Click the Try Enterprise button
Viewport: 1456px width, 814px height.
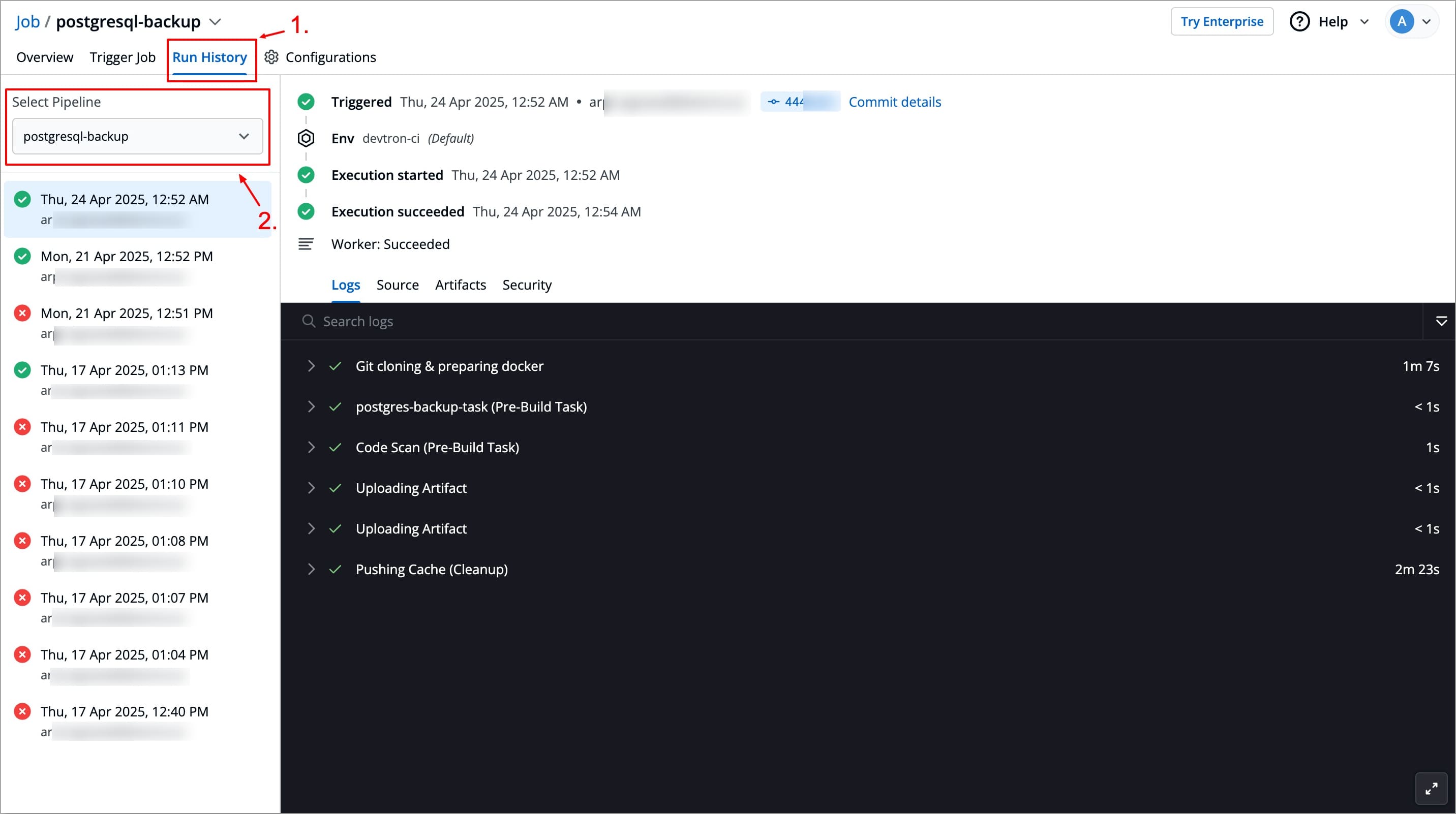click(x=1222, y=21)
